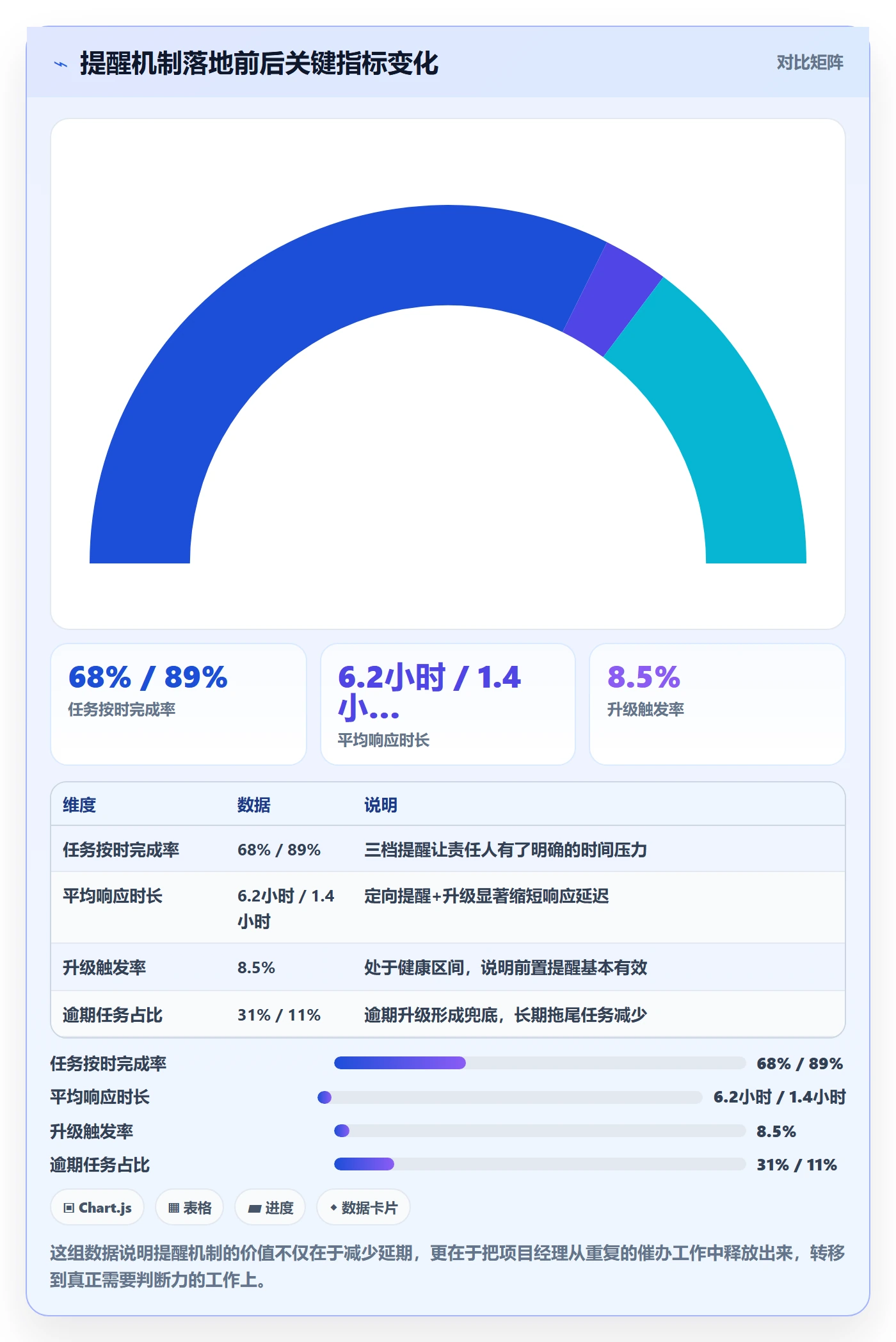Click the 进度 tag chip
Viewport: 896px width, 1342px height.
pyautogui.click(x=270, y=1208)
